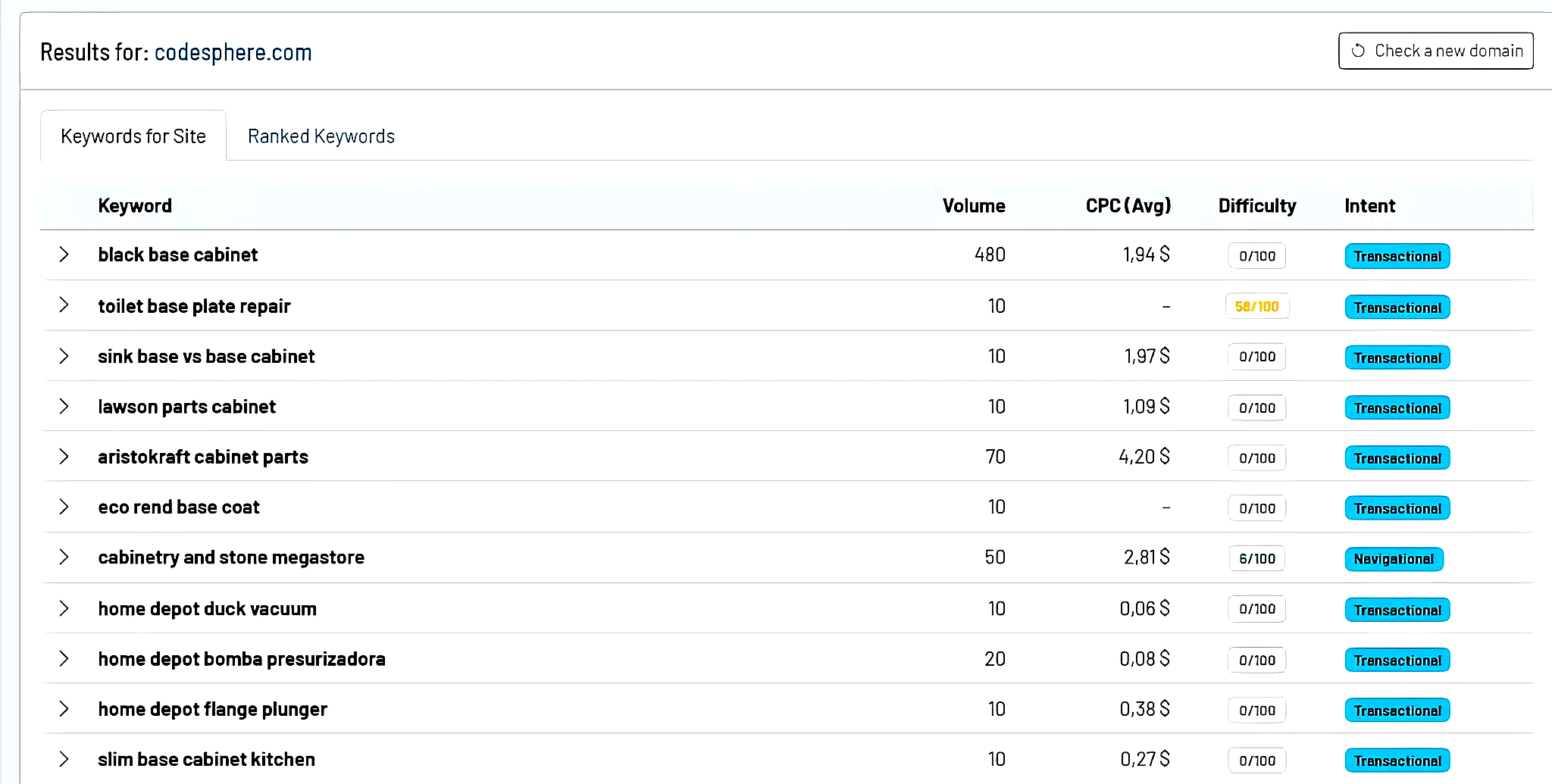1552x784 pixels.
Task: Click the Navigational intent badge
Action: point(1394,559)
